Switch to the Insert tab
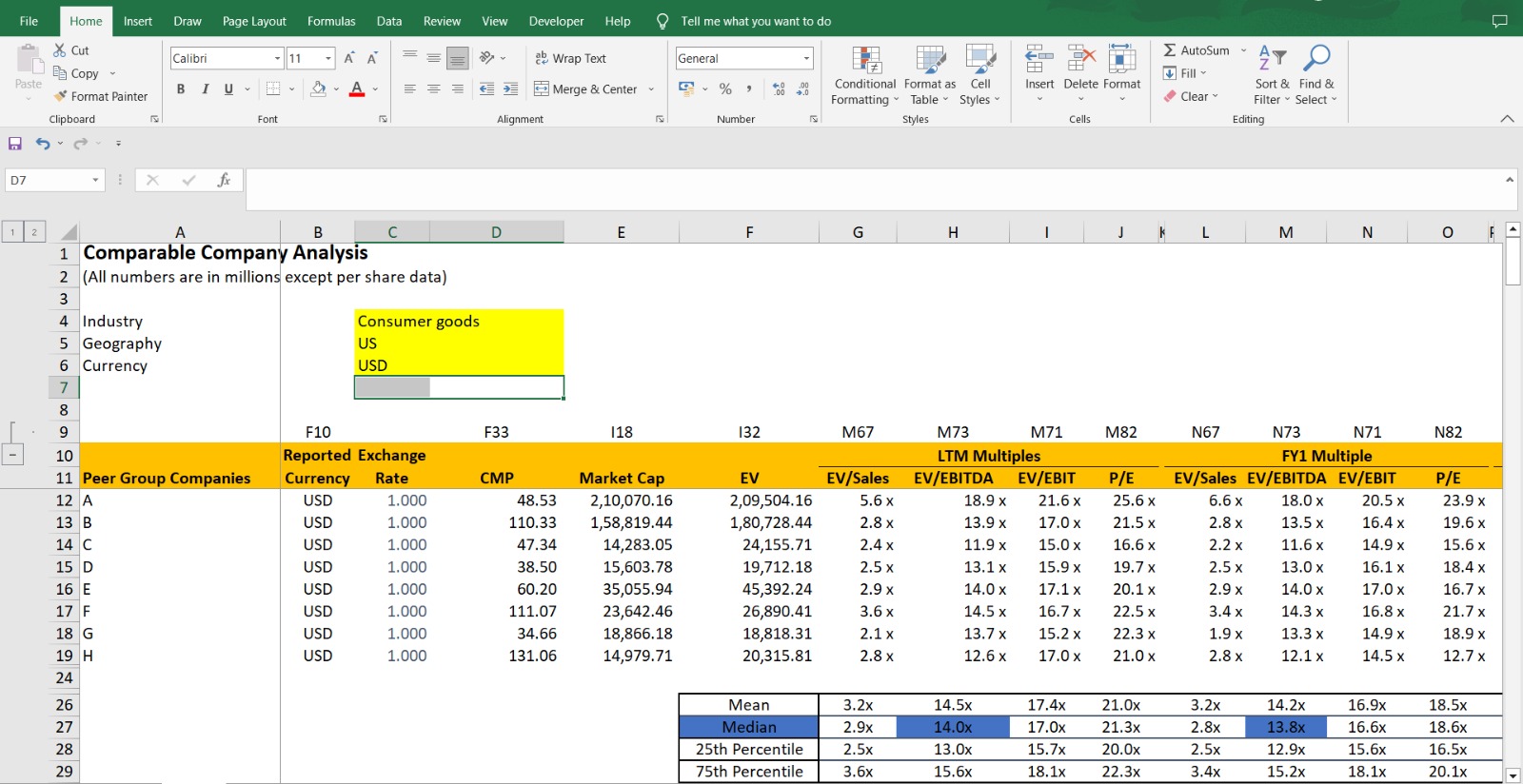The width and height of the screenshot is (1523, 784). [x=138, y=21]
